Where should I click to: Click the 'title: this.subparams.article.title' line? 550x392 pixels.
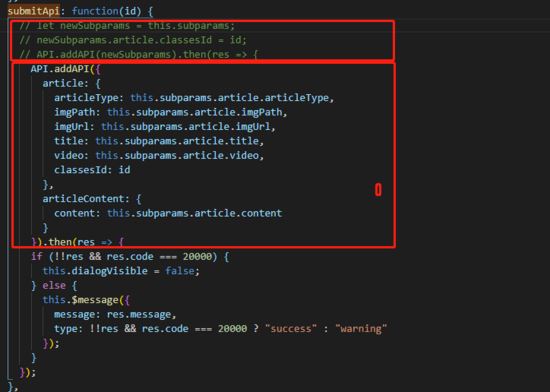click(159, 141)
